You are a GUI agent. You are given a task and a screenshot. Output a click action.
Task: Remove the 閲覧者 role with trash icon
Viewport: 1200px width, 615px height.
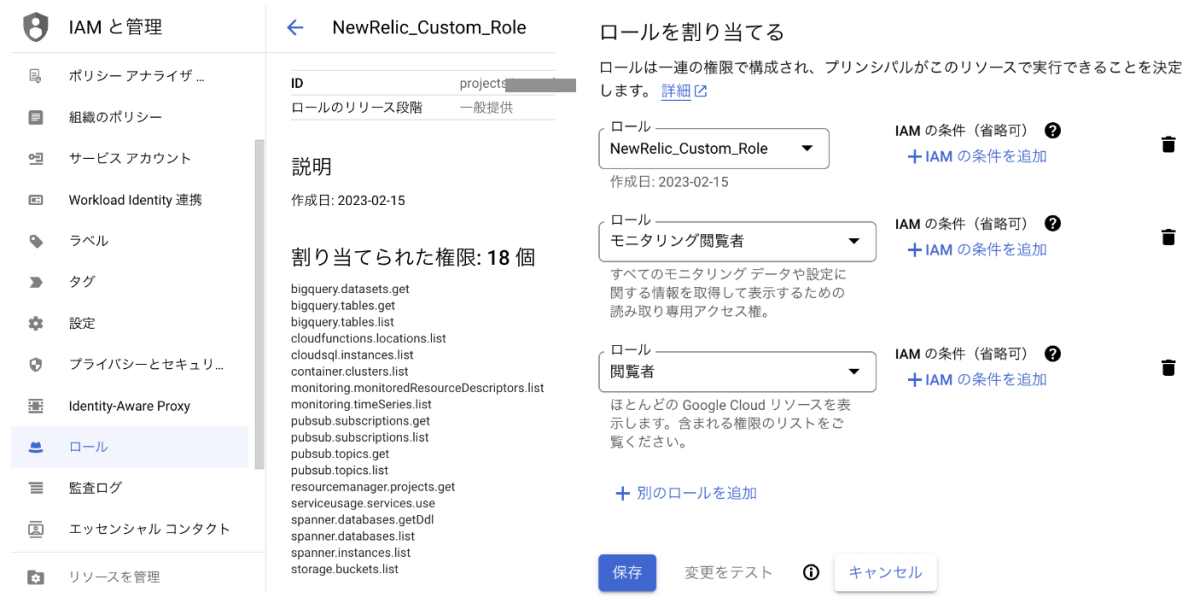1167,368
